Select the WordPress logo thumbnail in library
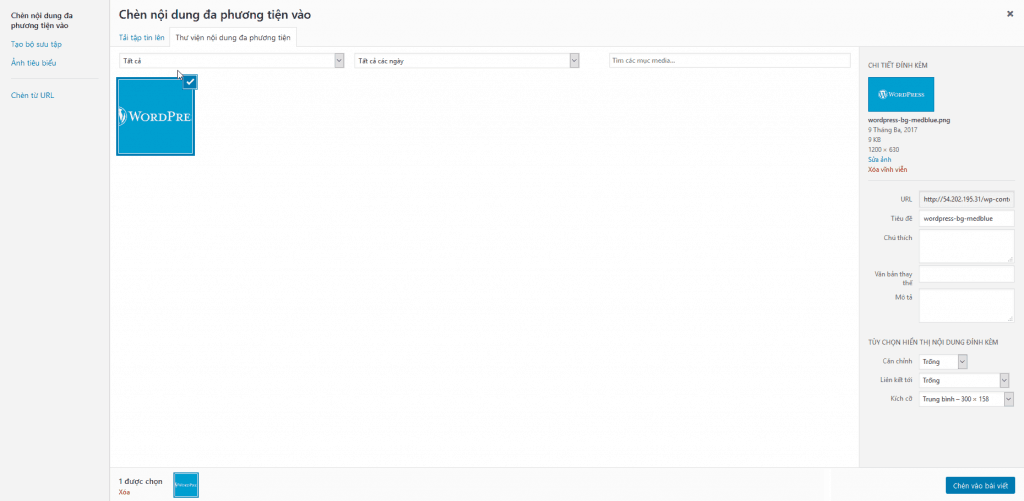 pyautogui.click(x=155, y=116)
